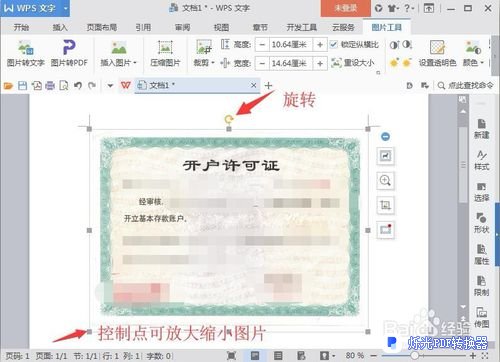This screenshot has height=362, width=500.
Task: Toggle the 锁定纵横比 checkbox
Action: pos(333,44)
